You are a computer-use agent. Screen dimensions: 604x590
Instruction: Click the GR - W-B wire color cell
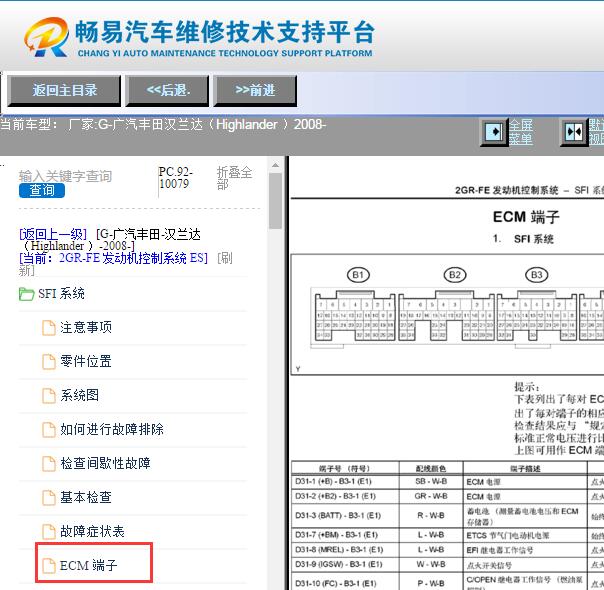431,496
